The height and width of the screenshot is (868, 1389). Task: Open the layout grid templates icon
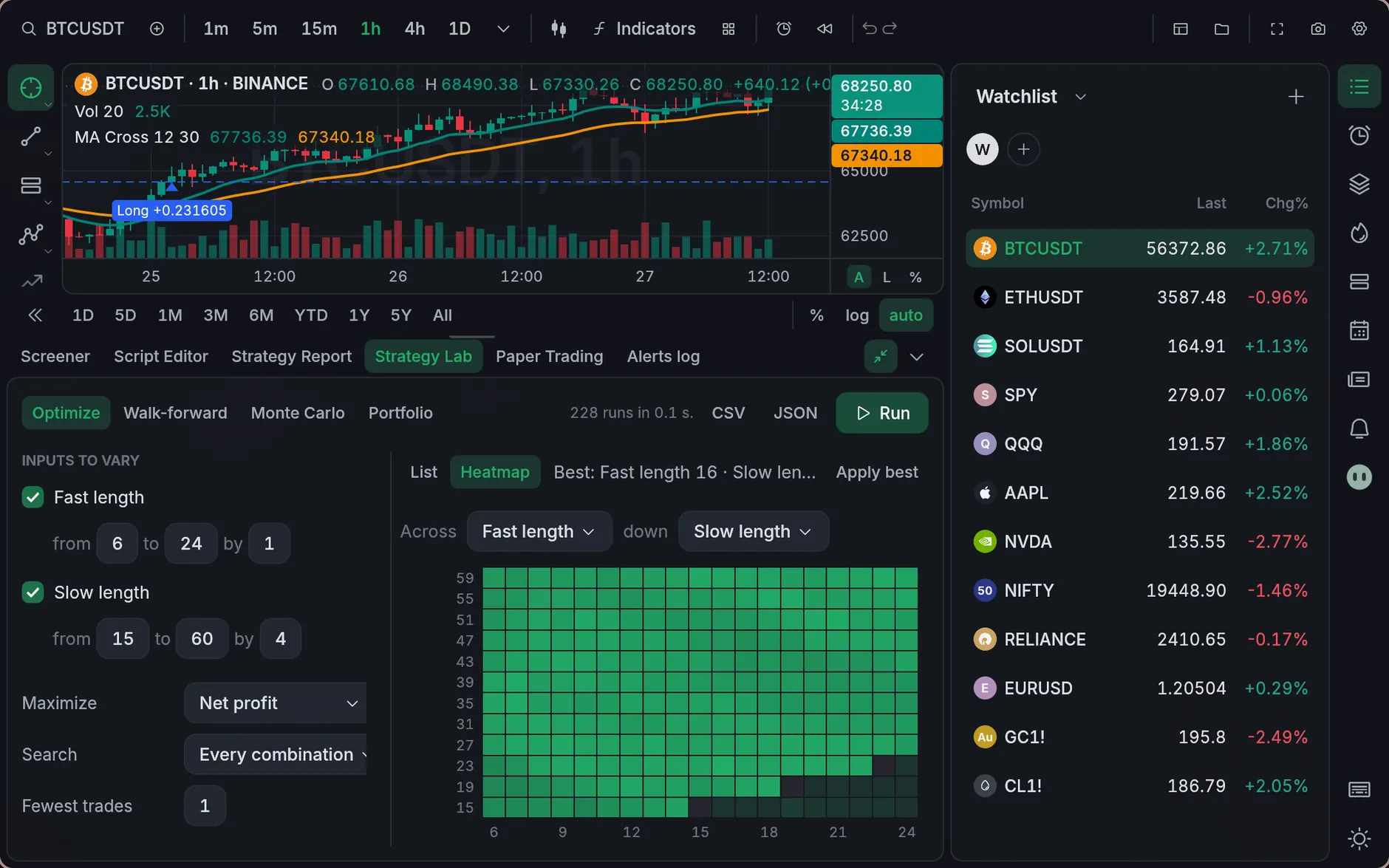pos(728,29)
